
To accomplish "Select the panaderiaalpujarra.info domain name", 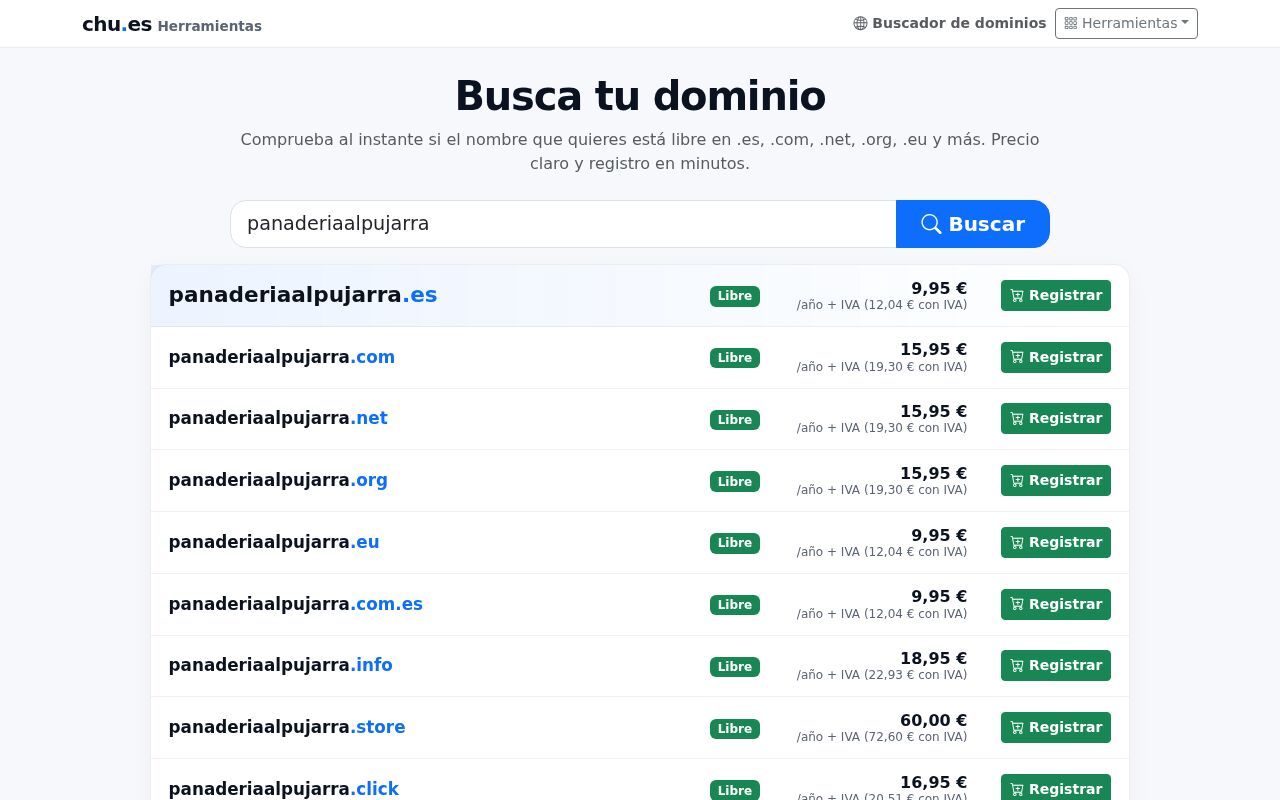I will (281, 665).
